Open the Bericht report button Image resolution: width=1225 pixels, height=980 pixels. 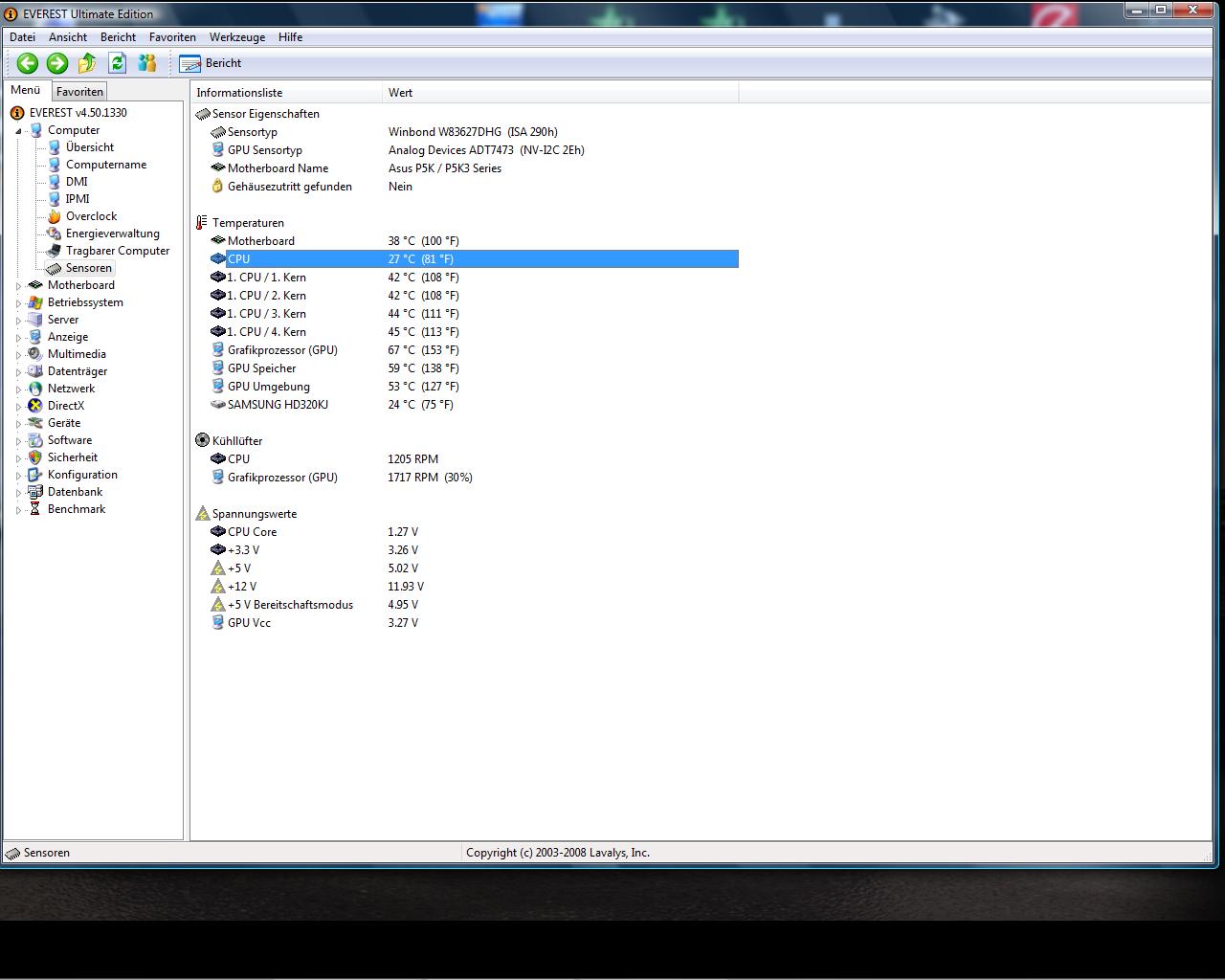pos(211,63)
